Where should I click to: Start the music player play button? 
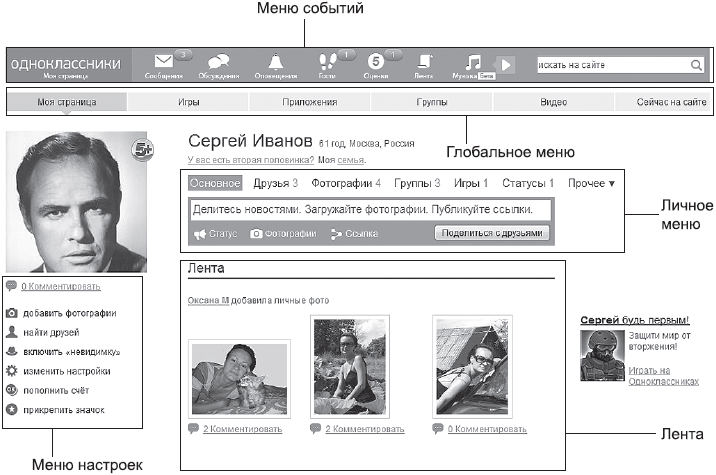pos(505,65)
